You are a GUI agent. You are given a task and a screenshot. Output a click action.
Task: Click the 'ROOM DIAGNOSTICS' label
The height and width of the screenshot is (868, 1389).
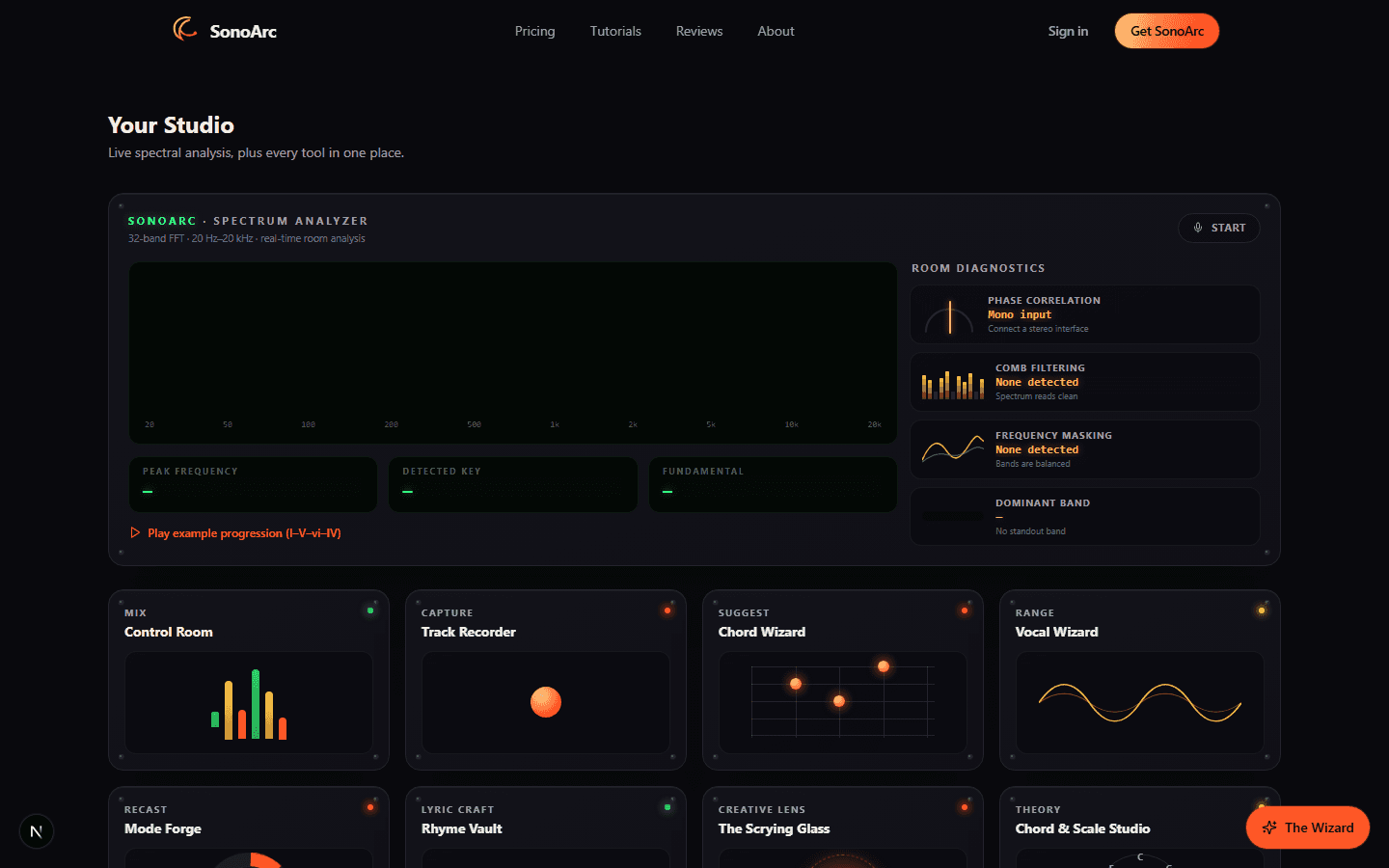[x=978, y=268]
